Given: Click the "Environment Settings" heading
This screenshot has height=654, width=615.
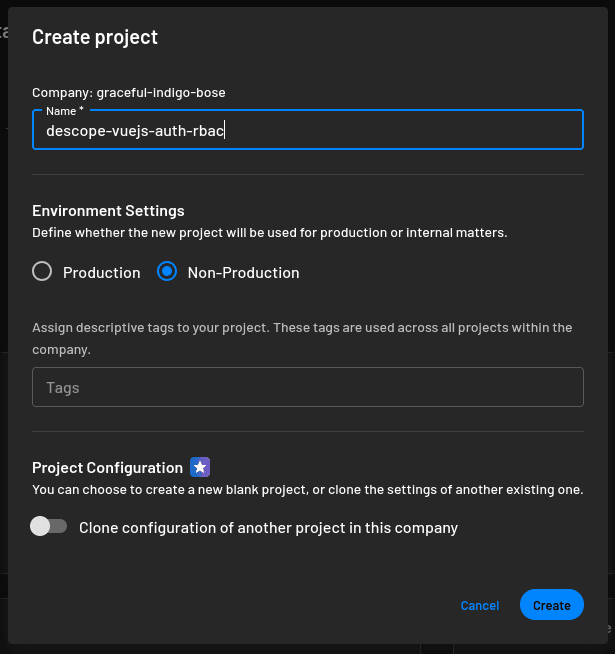Looking at the screenshot, I should click(x=108, y=211).
